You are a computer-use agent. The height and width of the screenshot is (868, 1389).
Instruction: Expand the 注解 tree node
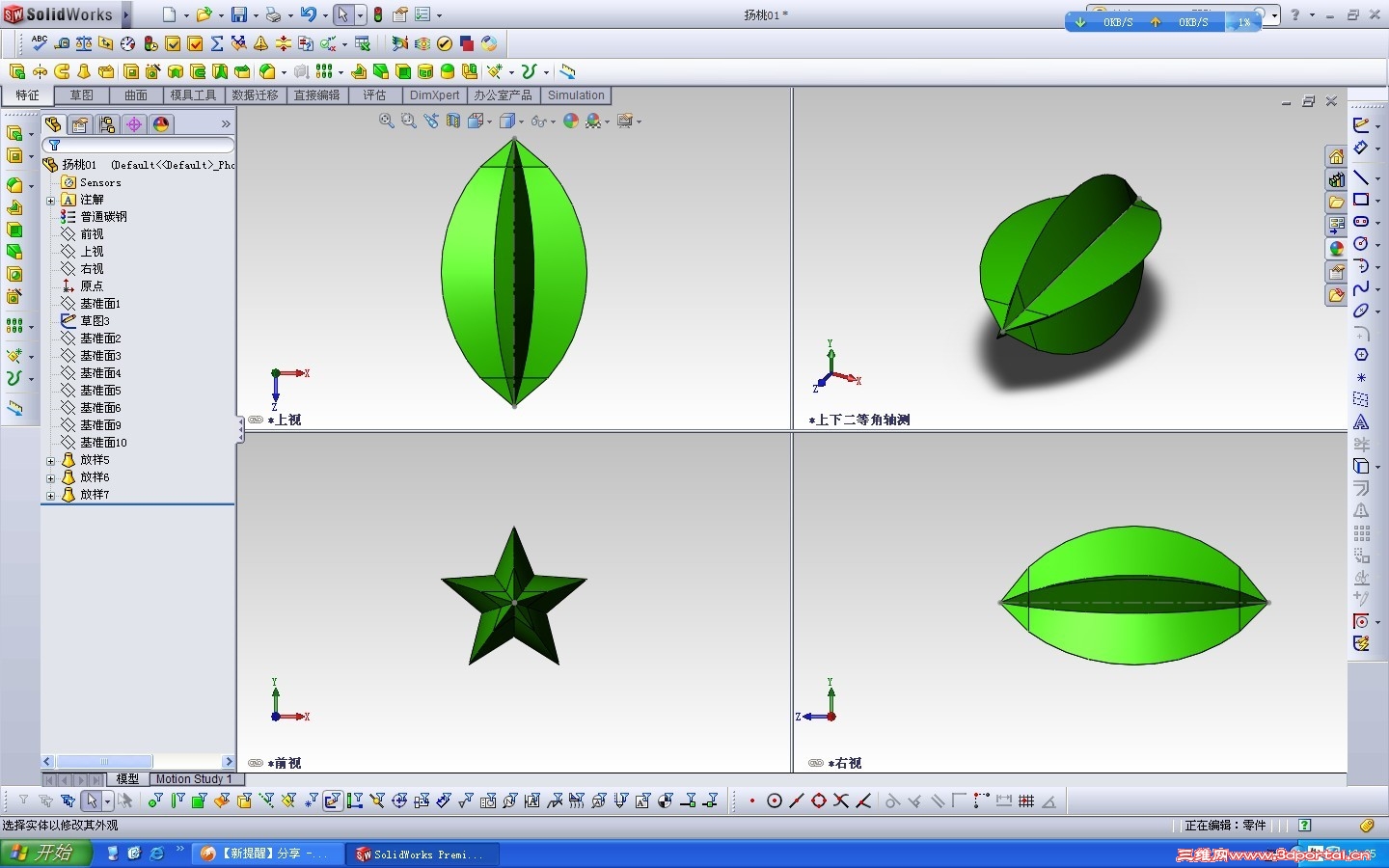click(x=50, y=200)
